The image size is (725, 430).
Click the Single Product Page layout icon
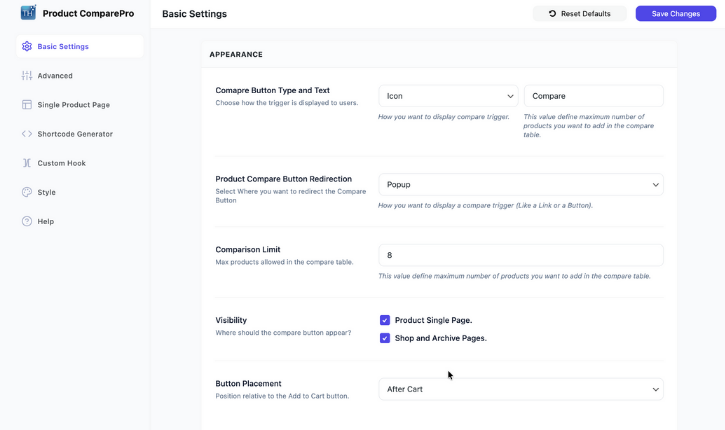(x=27, y=105)
